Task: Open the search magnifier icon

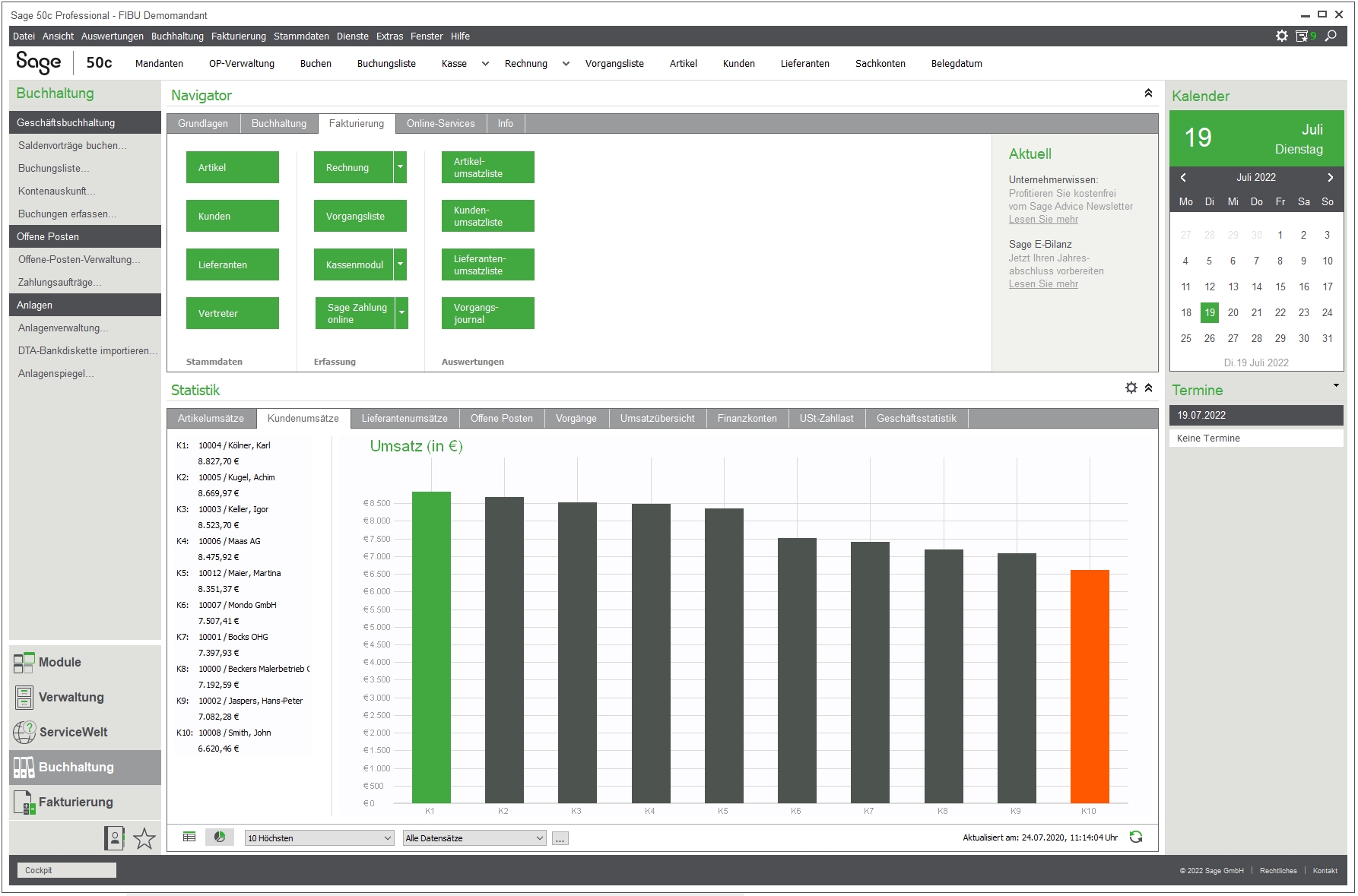Action: pyautogui.click(x=1331, y=36)
